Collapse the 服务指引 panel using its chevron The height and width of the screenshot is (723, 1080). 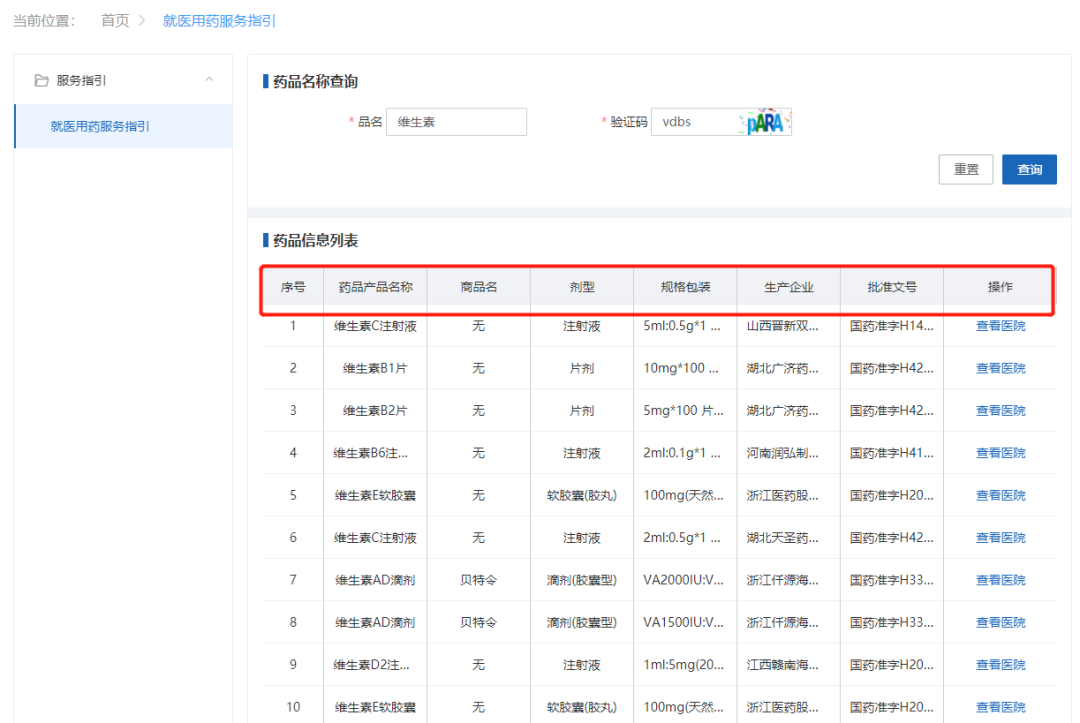coord(209,79)
